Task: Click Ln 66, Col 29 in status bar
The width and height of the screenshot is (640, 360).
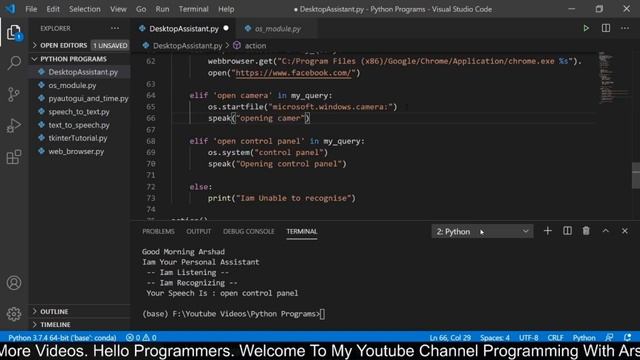Action: (450, 338)
